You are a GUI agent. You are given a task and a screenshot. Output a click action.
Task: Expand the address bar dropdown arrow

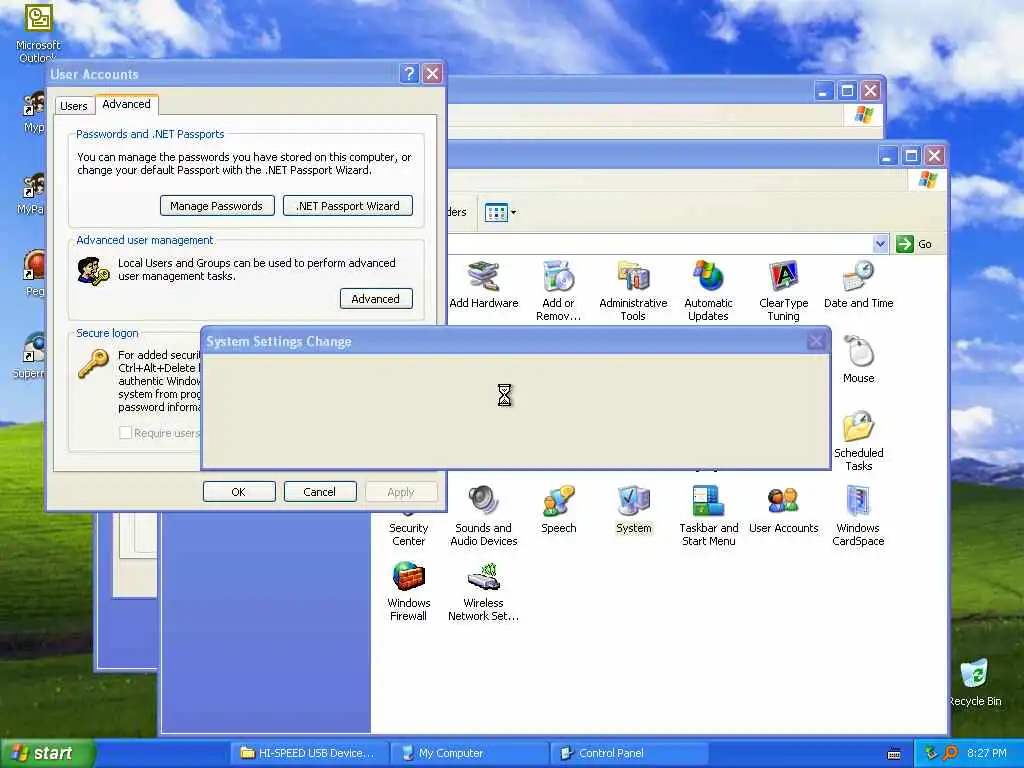click(x=880, y=244)
